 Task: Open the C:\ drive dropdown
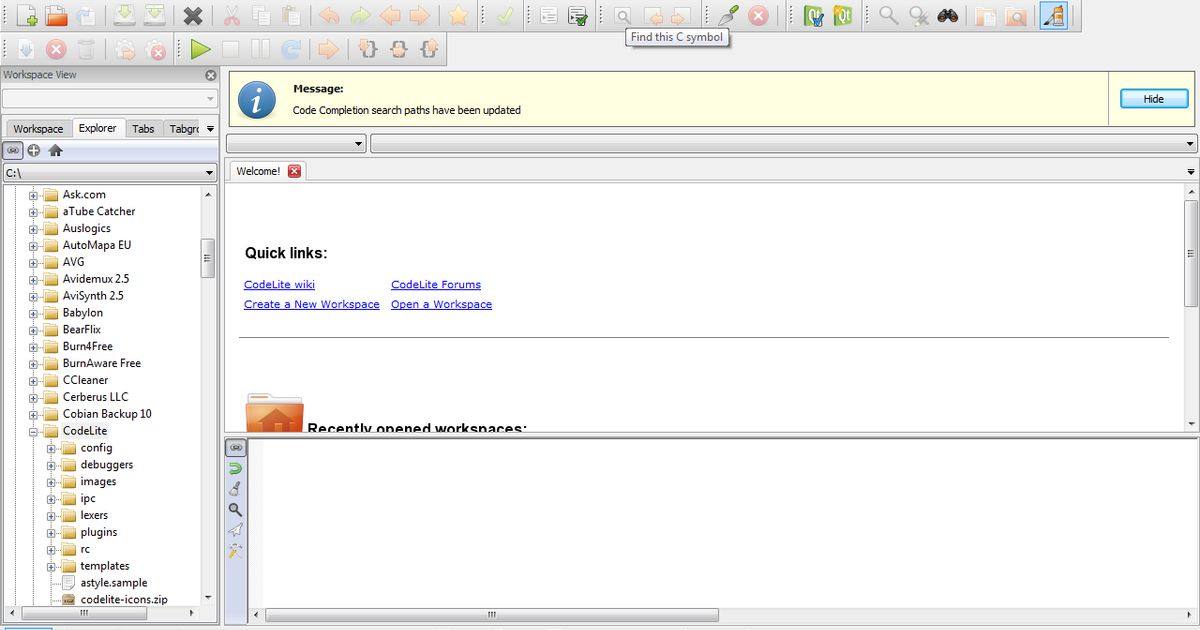click(110, 173)
